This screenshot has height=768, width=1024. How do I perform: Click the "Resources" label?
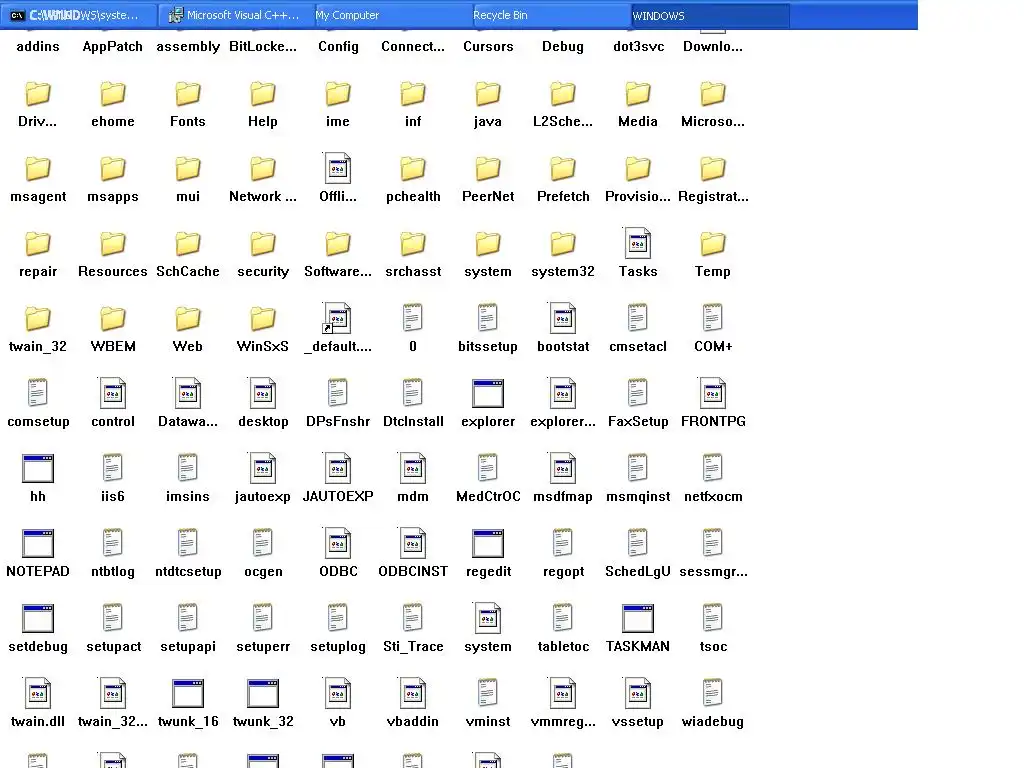click(112, 272)
